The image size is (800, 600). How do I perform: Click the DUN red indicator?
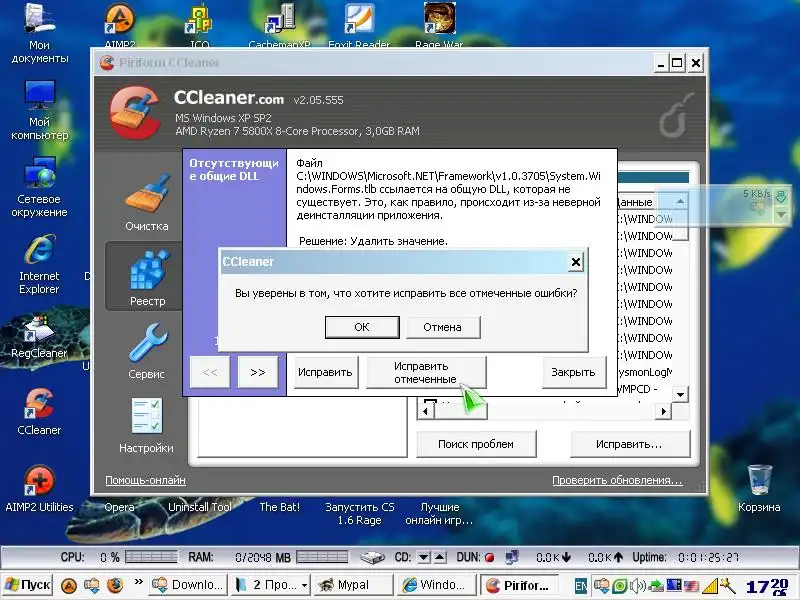coord(489,558)
